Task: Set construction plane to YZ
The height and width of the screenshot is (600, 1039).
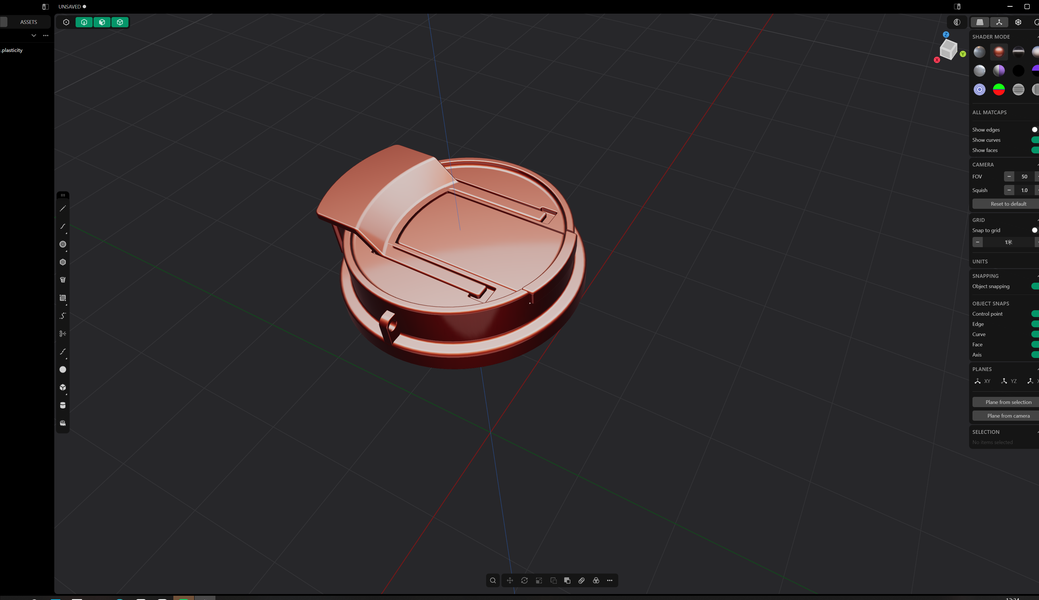Action: (x=1009, y=382)
